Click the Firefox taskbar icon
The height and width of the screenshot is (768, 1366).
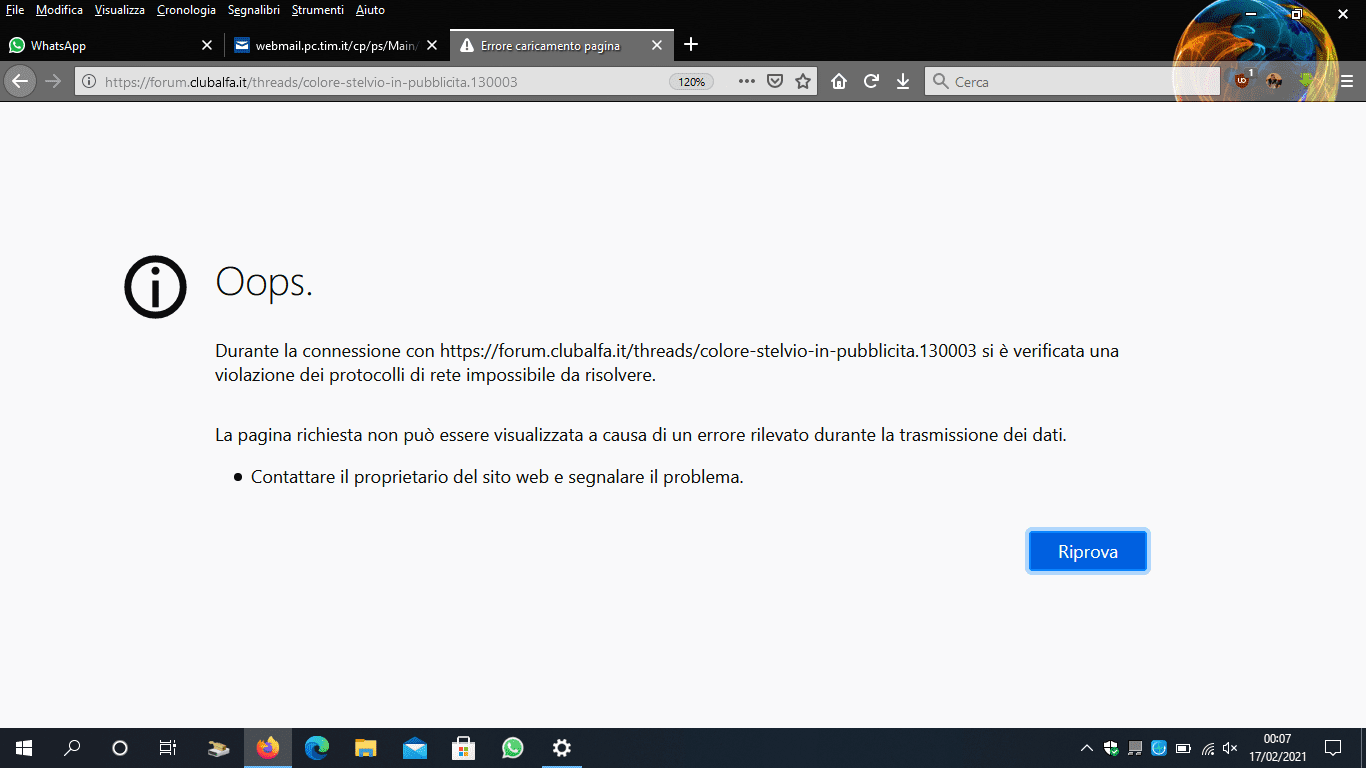pos(268,748)
